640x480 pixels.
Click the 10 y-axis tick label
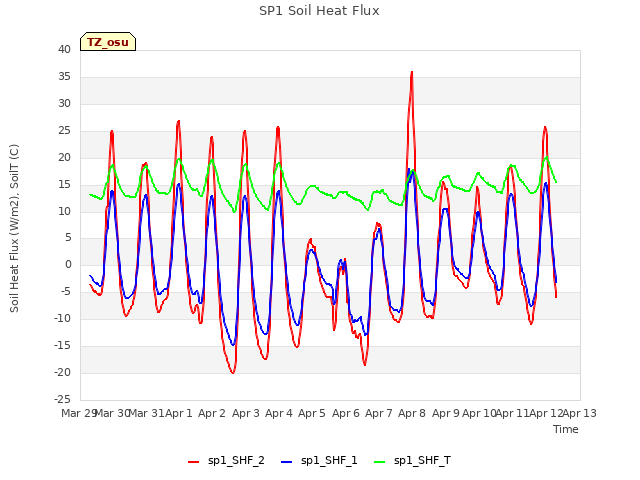[x=64, y=211]
